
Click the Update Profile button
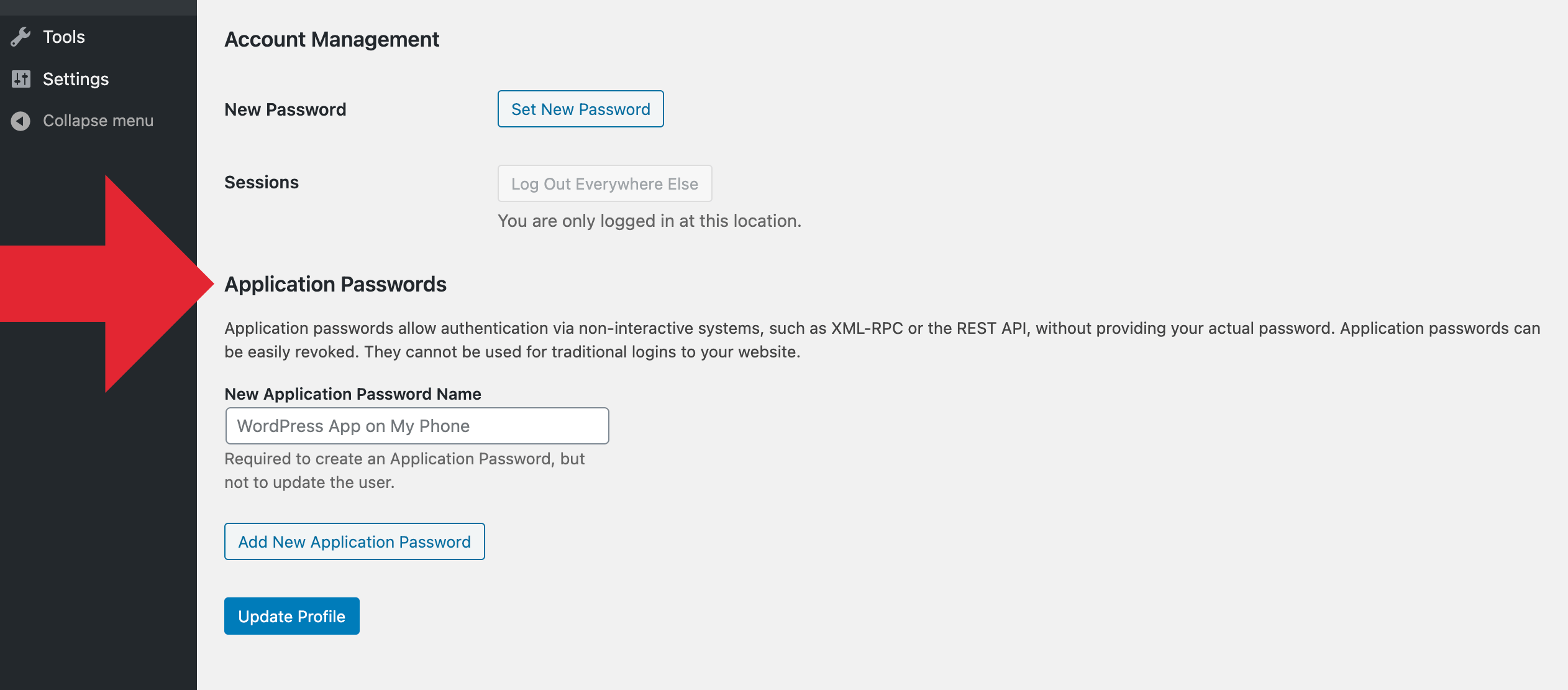click(x=291, y=615)
